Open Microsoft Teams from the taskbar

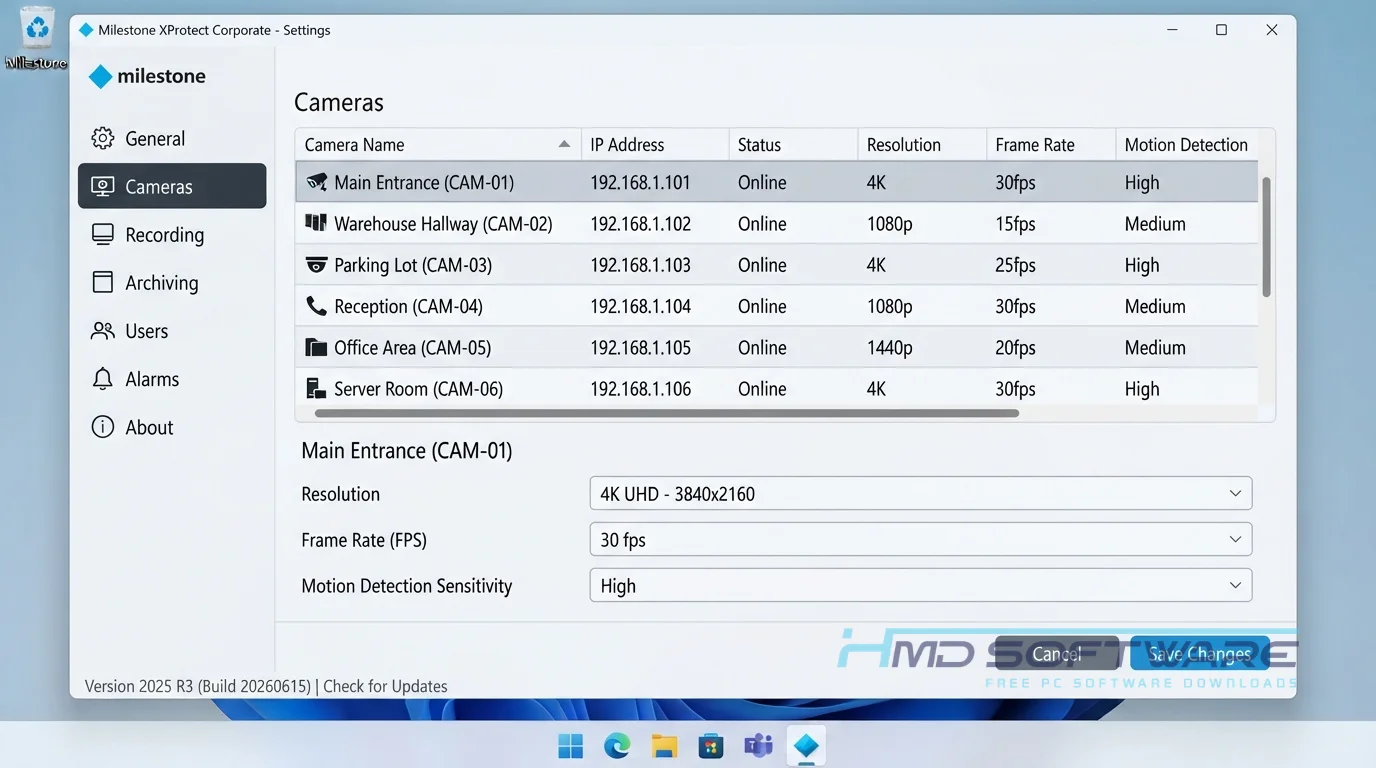click(x=758, y=745)
